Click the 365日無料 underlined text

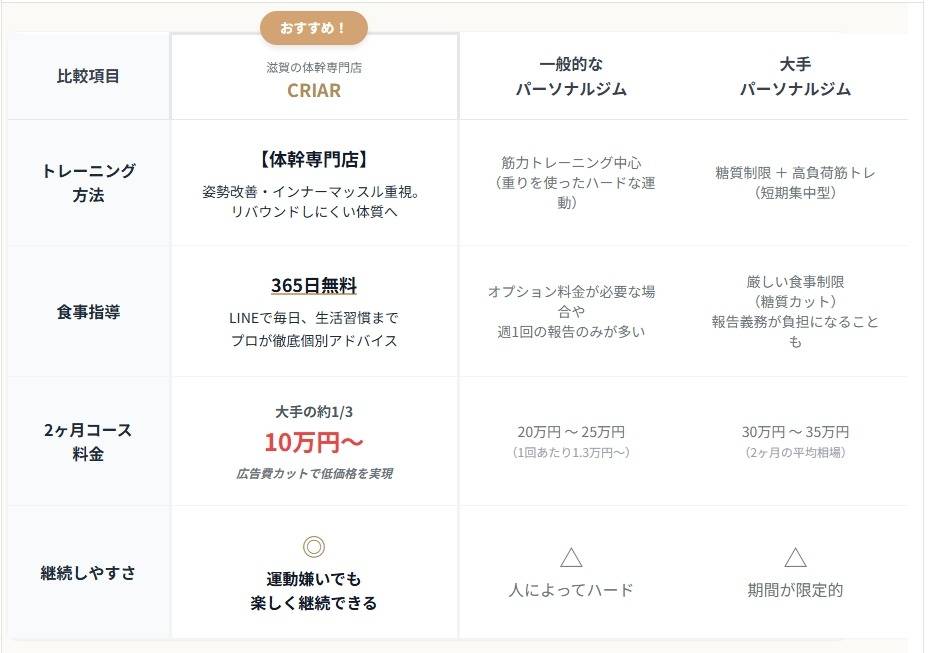click(x=314, y=286)
